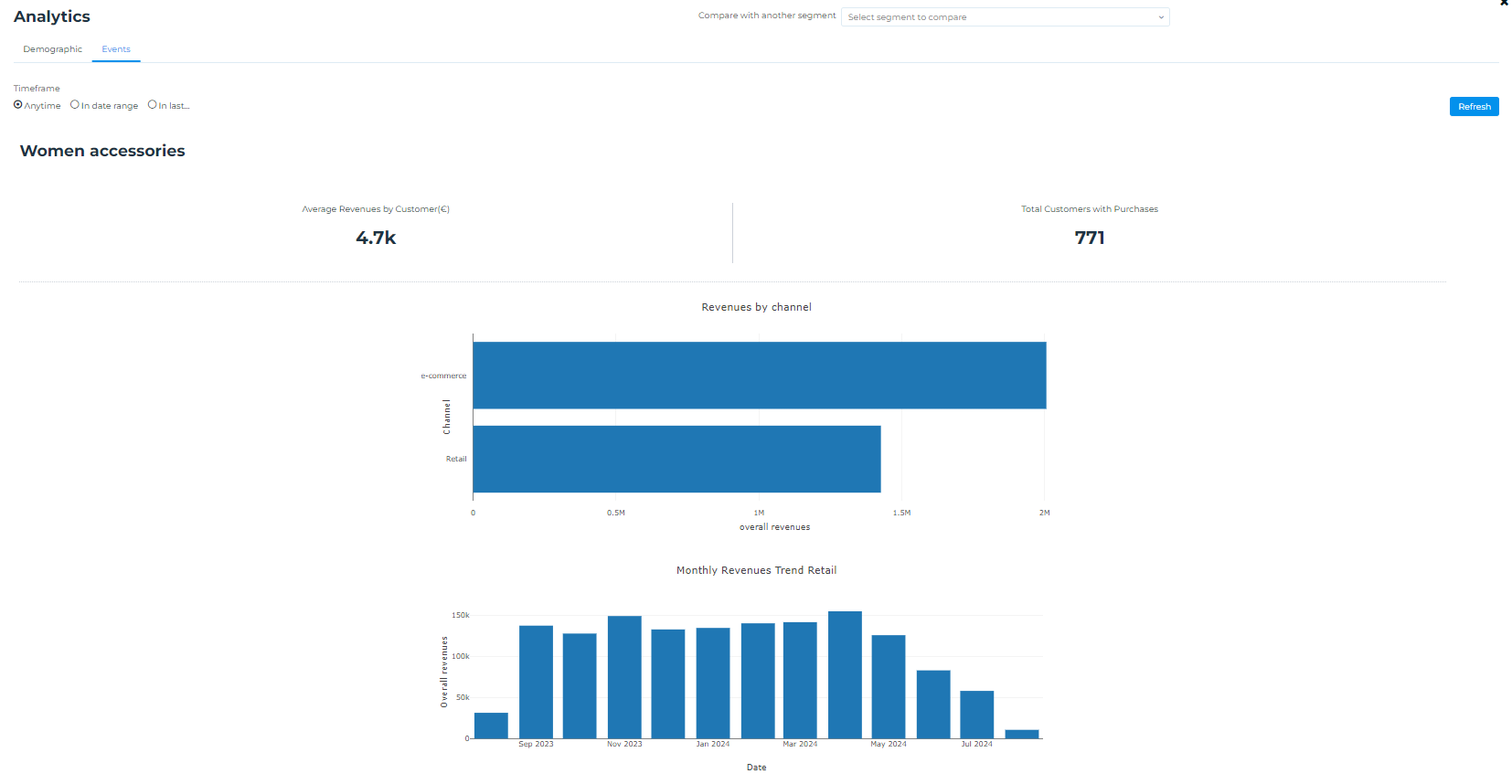Click the Nov 2023 monthly revenue bar
The height and width of the screenshot is (784, 1512).
624,677
